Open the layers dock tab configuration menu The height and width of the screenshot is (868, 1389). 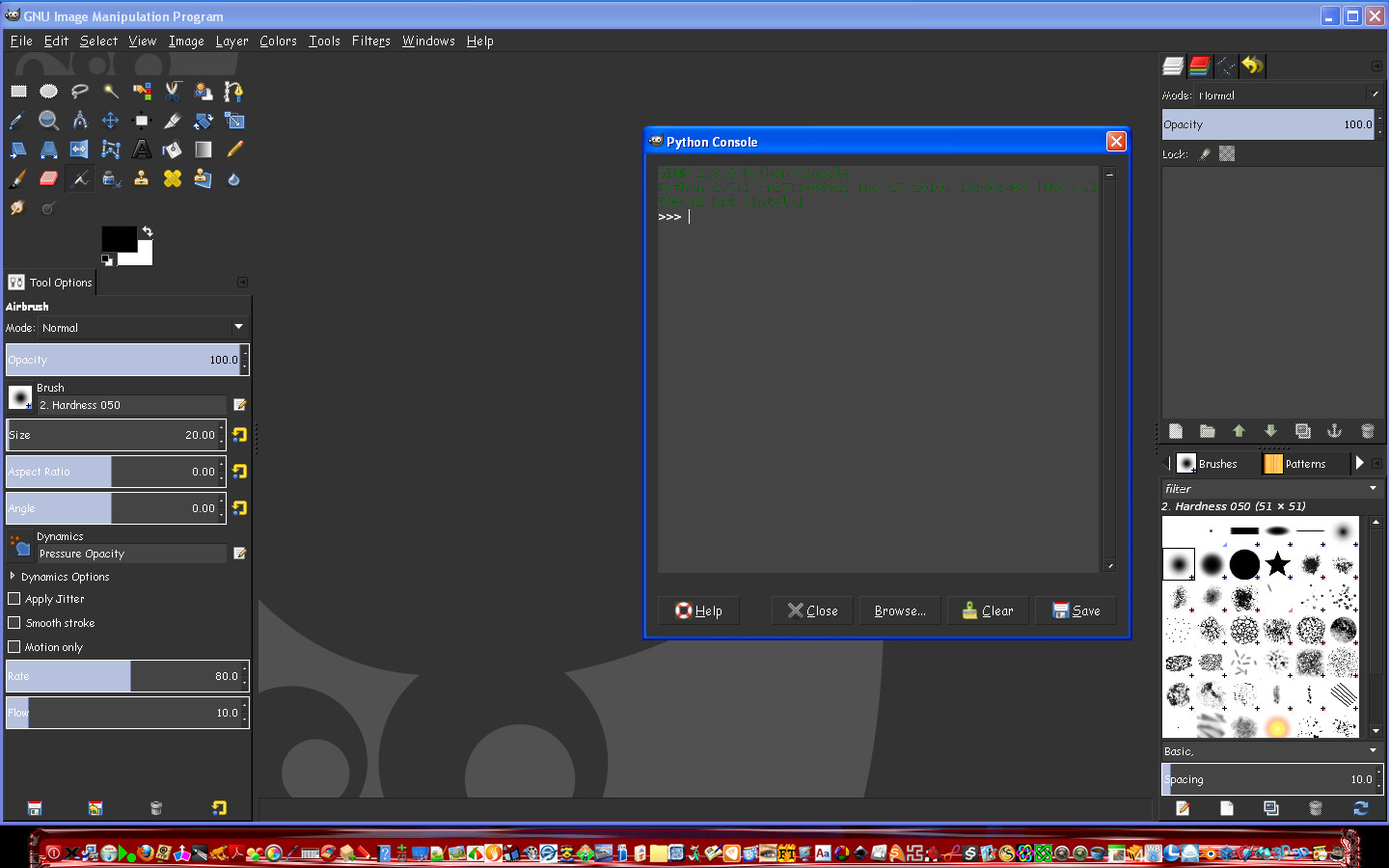1376,66
